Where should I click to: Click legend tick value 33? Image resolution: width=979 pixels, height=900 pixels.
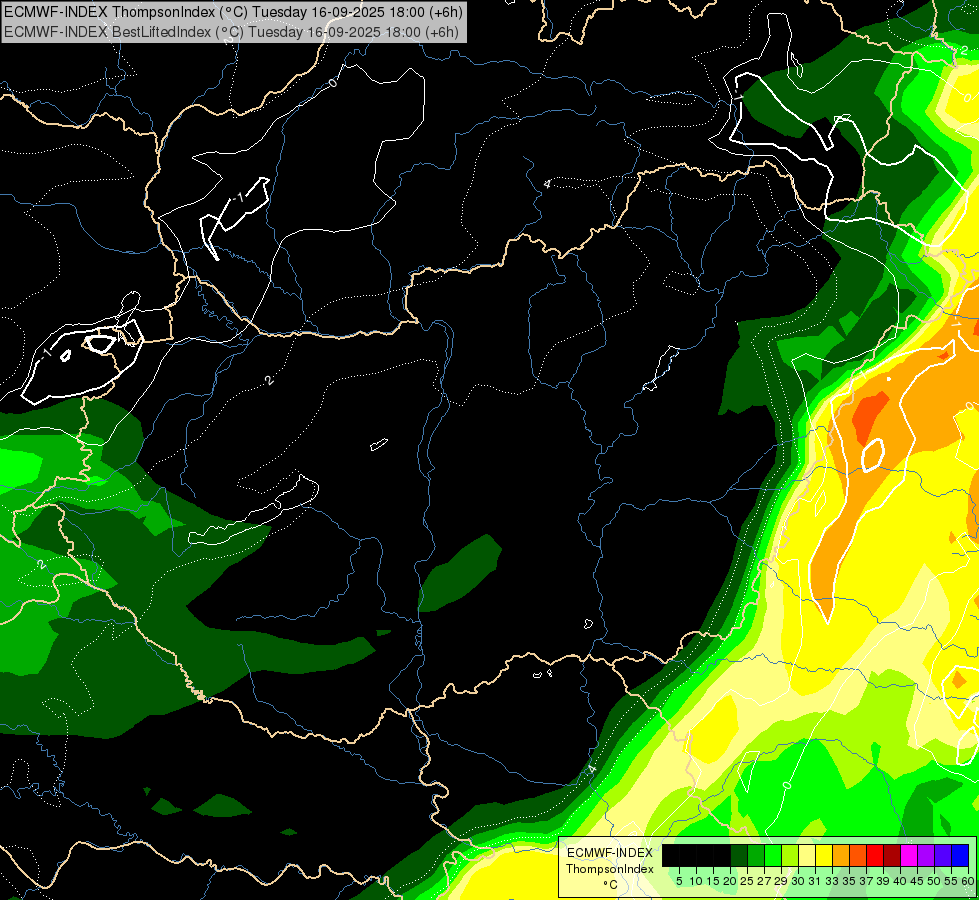[x=833, y=881]
